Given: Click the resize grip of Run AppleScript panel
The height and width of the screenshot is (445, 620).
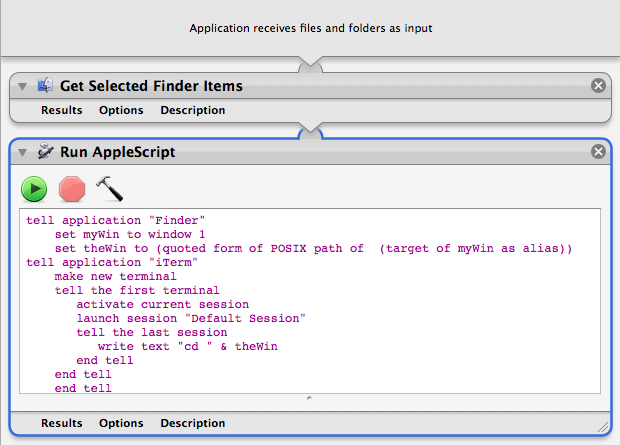Looking at the screenshot, I should [603, 427].
